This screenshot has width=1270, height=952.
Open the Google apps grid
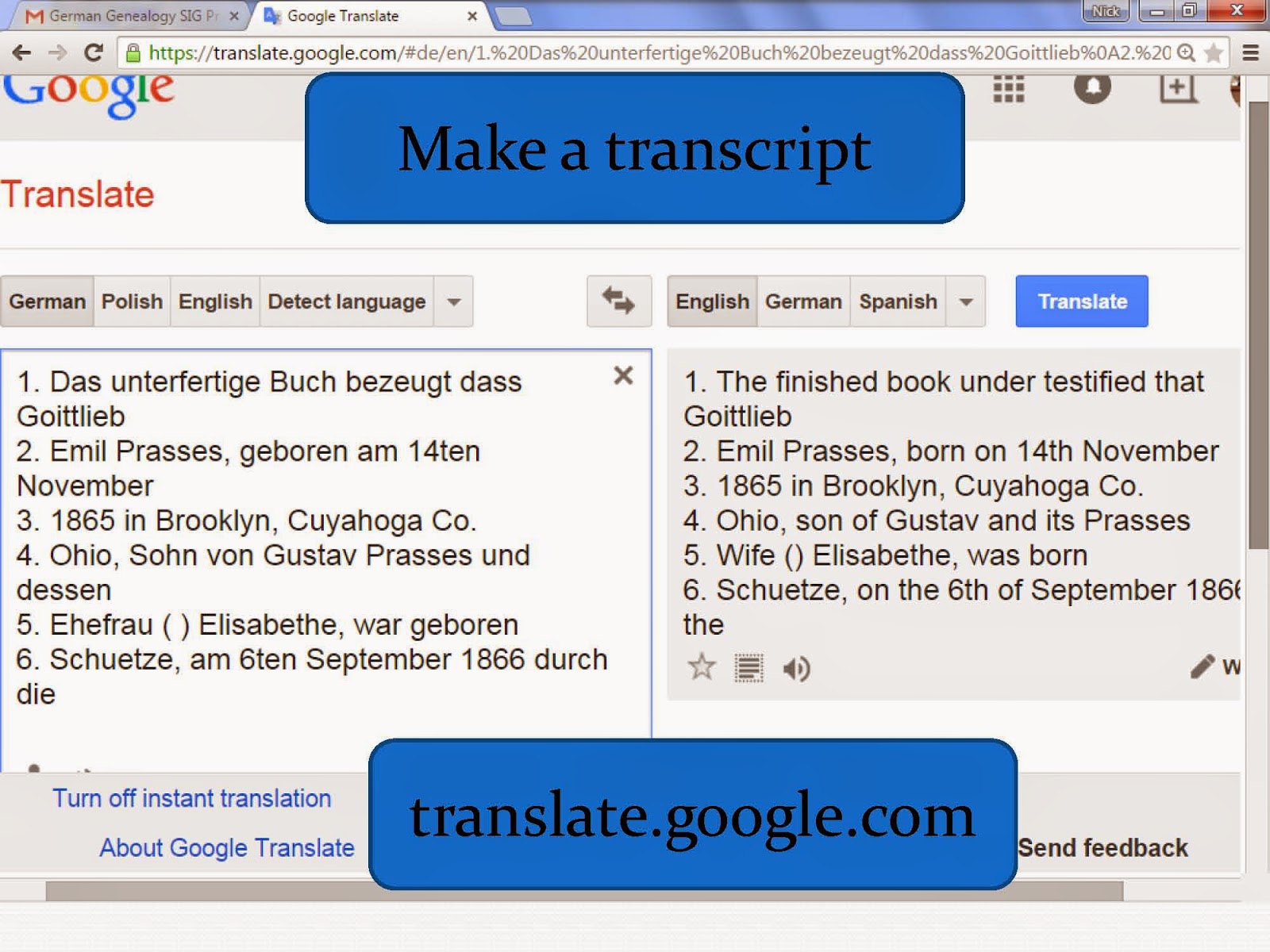click(x=1007, y=89)
